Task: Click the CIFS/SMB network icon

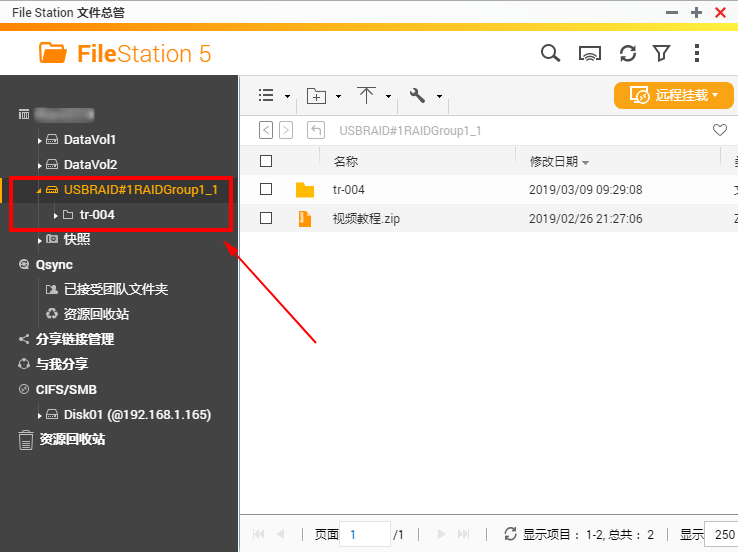Action: point(24,389)
